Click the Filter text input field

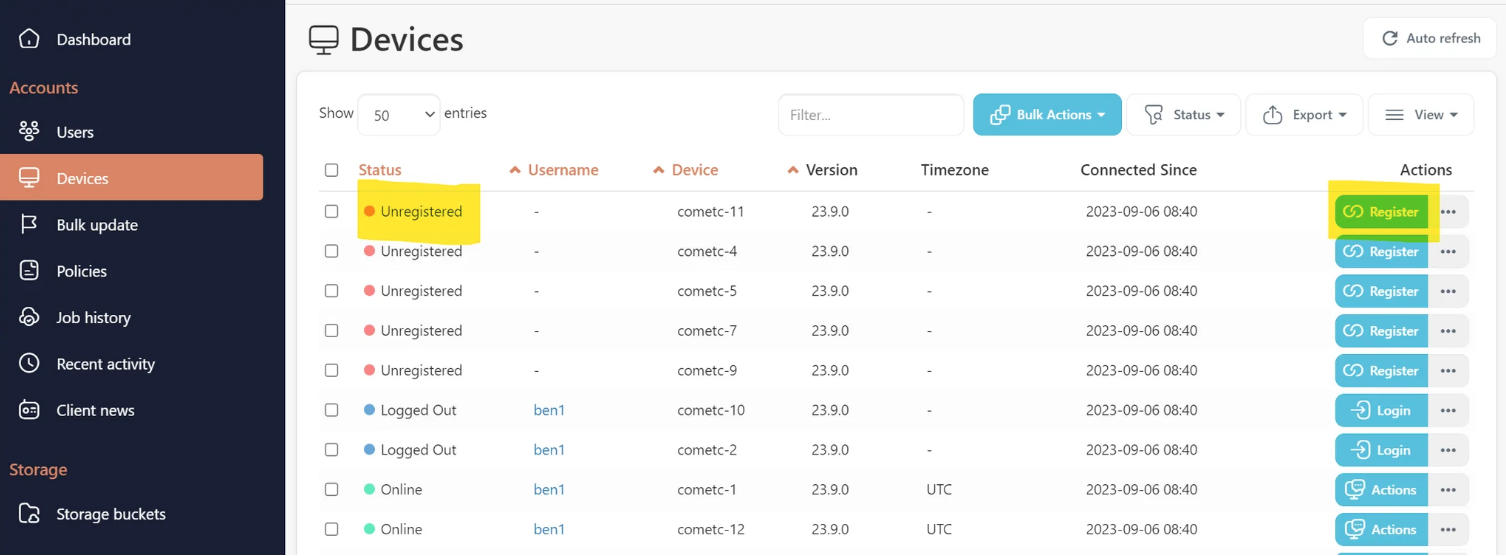[x=870, y=115]
